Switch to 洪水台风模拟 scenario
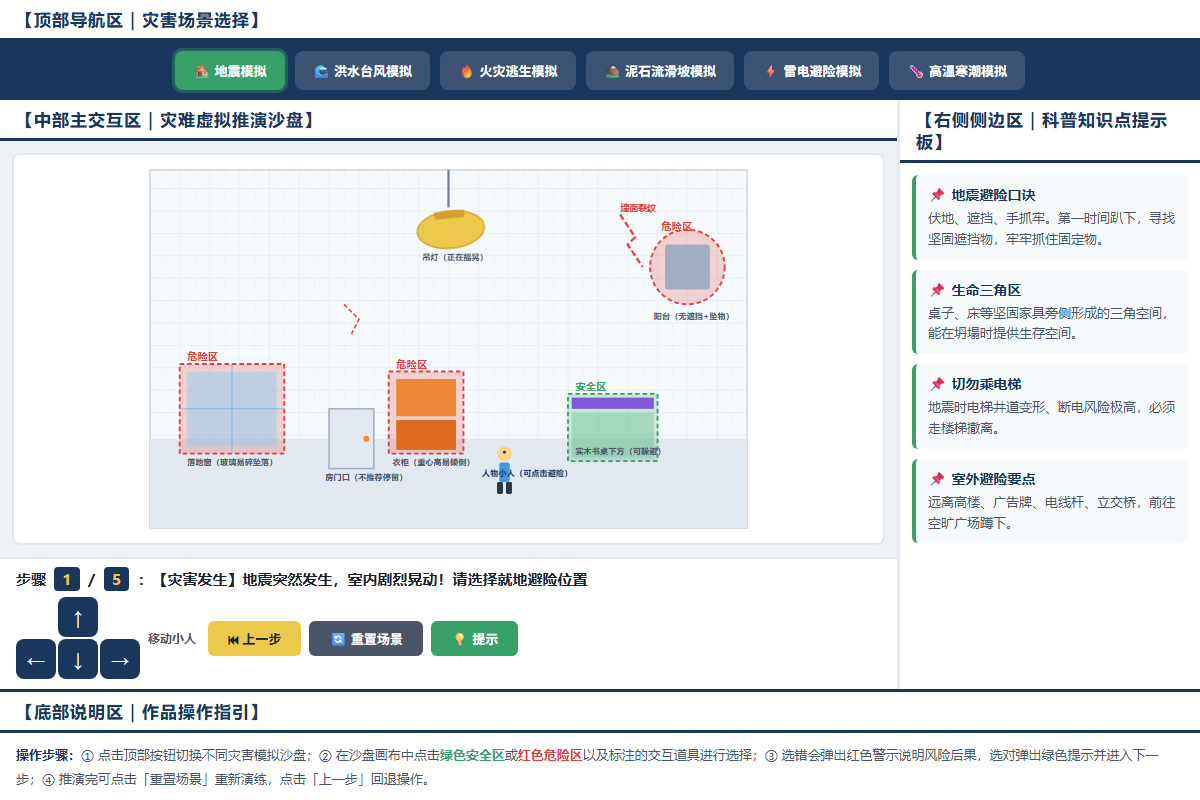The width and height of the screenshot is (1200, 800). [362, 71]
